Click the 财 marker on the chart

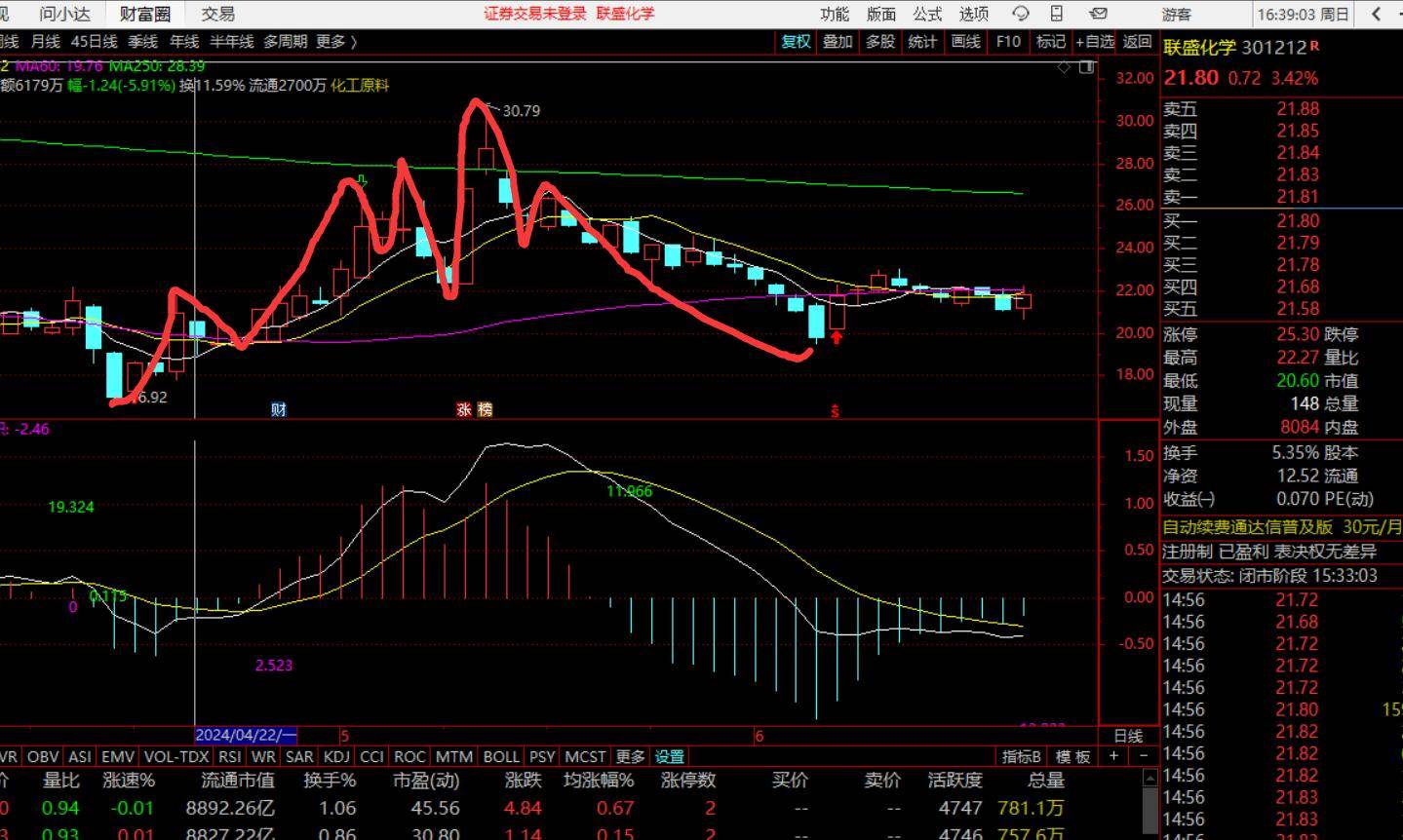[279, 409]
